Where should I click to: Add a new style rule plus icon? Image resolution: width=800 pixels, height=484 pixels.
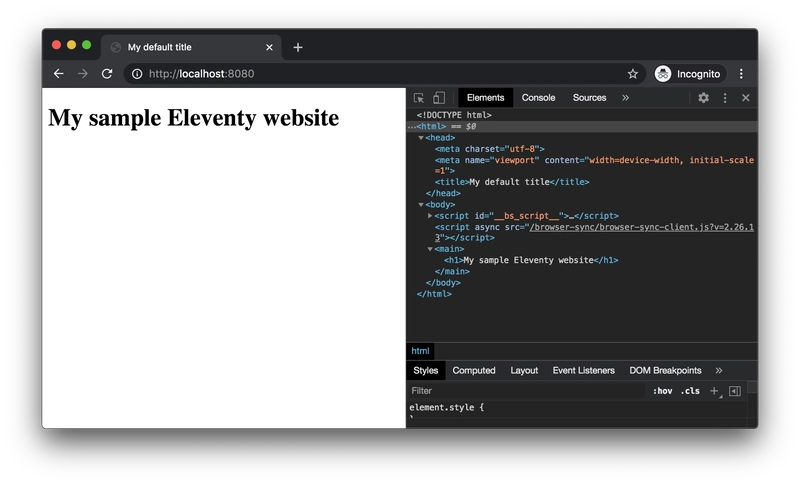click(714, 391)
